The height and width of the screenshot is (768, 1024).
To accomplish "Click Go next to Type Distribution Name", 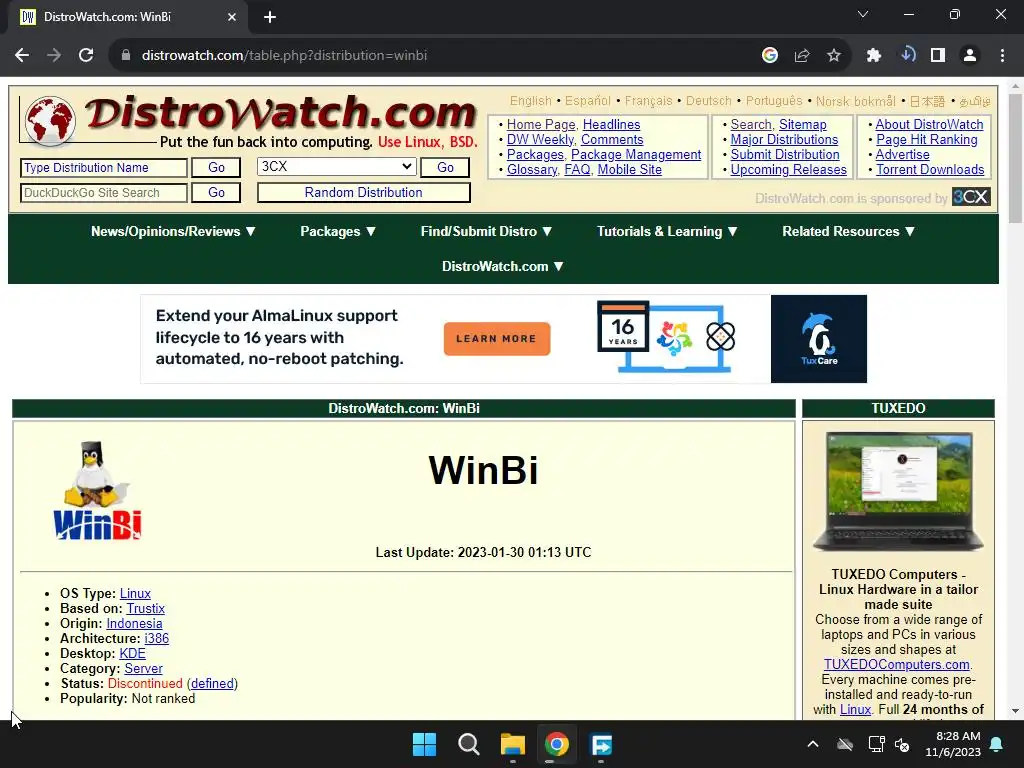I will [x=216, y=168].
